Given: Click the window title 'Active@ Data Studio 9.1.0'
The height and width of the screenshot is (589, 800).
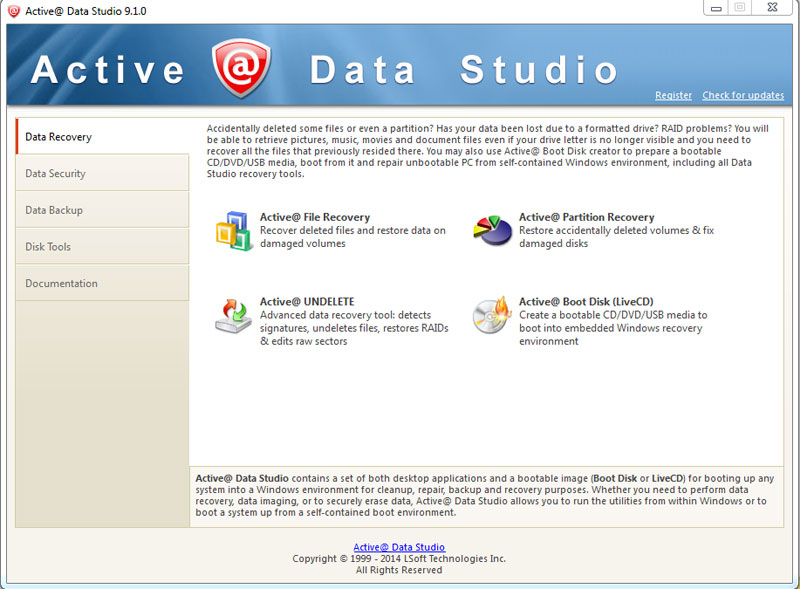Looking at the screenshot, I should (86, 11).
